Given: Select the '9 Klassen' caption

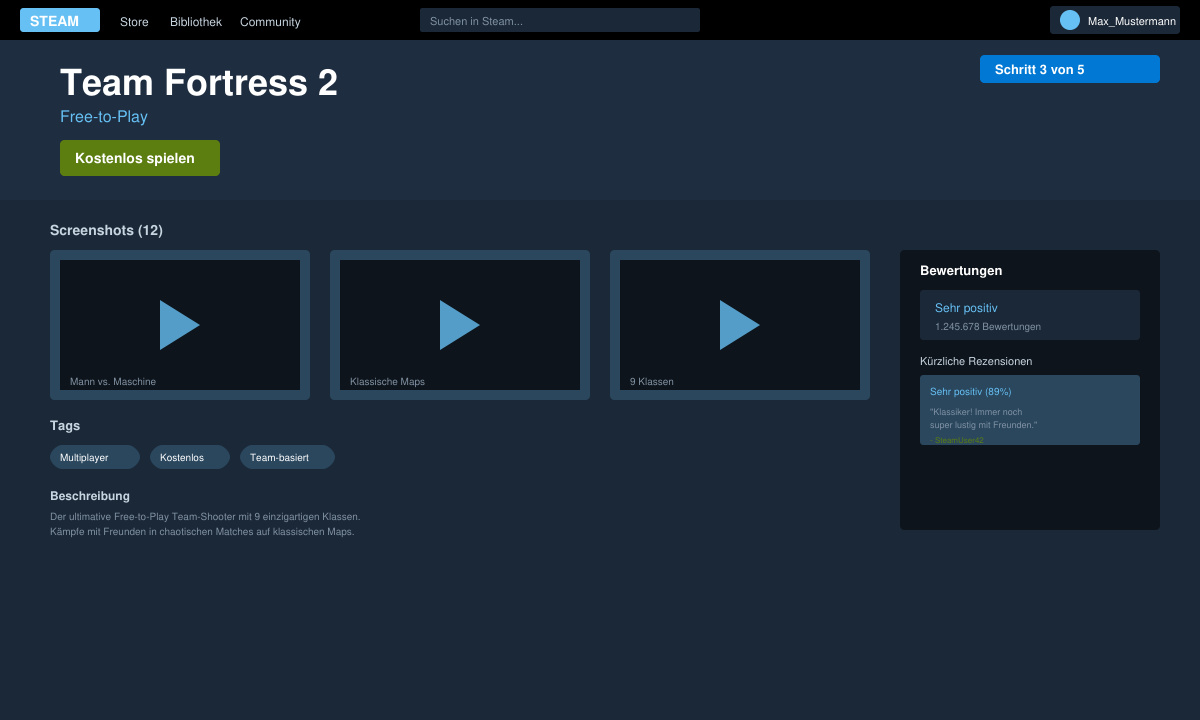Looking at the screenshot, I should [652, 382].
